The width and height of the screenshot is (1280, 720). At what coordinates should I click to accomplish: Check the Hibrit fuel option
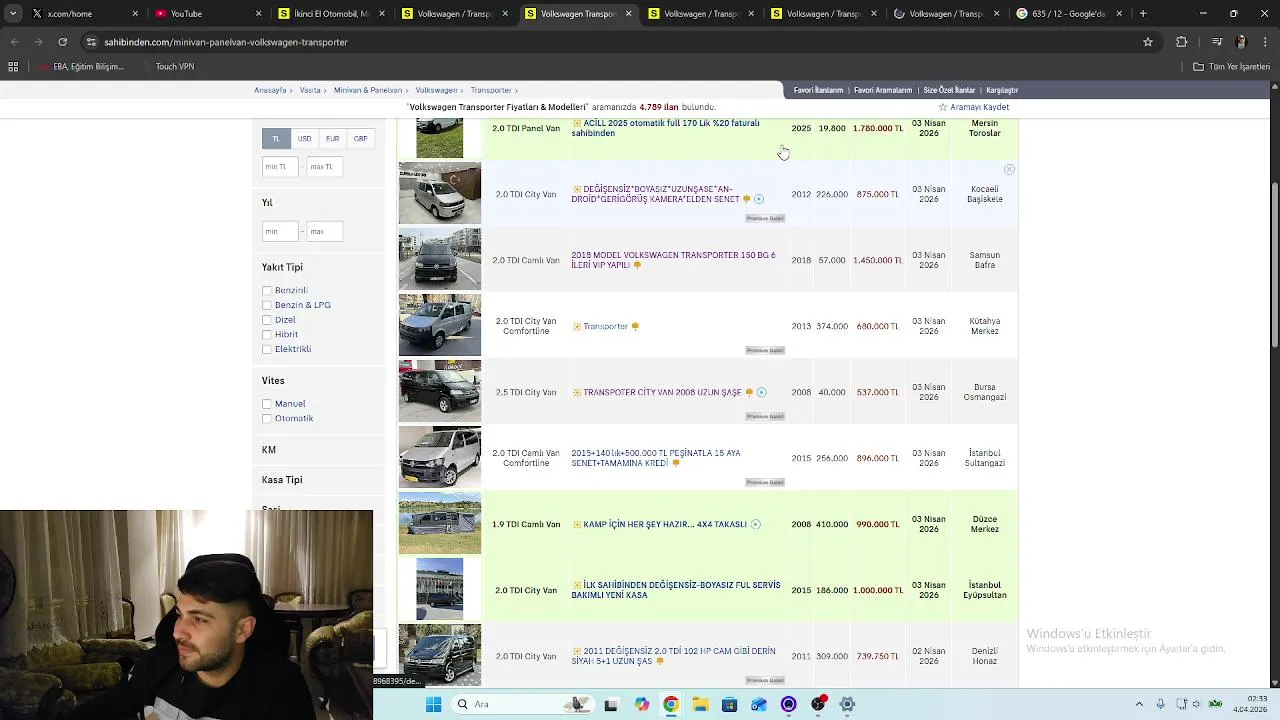tap(267, 334)
